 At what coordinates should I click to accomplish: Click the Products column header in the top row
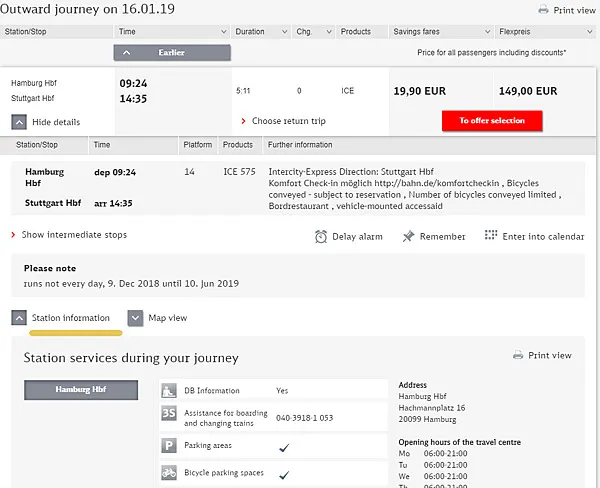tap(355, 32)
